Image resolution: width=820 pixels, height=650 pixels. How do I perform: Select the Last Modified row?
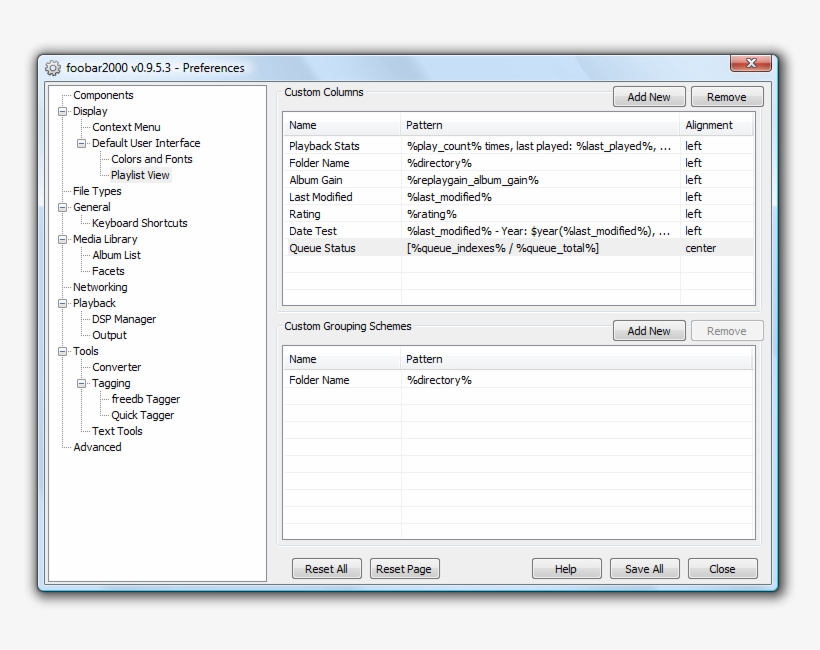pyautogui.click(x=519, y=197)
